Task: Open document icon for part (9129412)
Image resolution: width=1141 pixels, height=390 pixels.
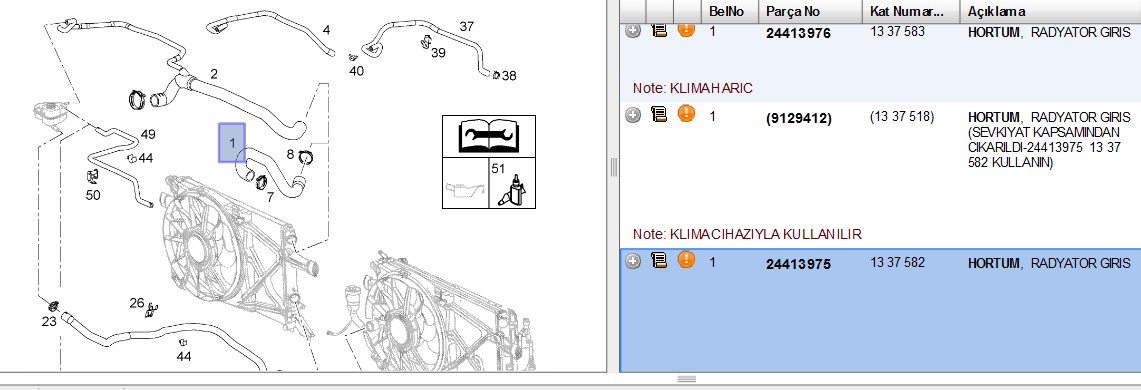Action: [659, 114]
